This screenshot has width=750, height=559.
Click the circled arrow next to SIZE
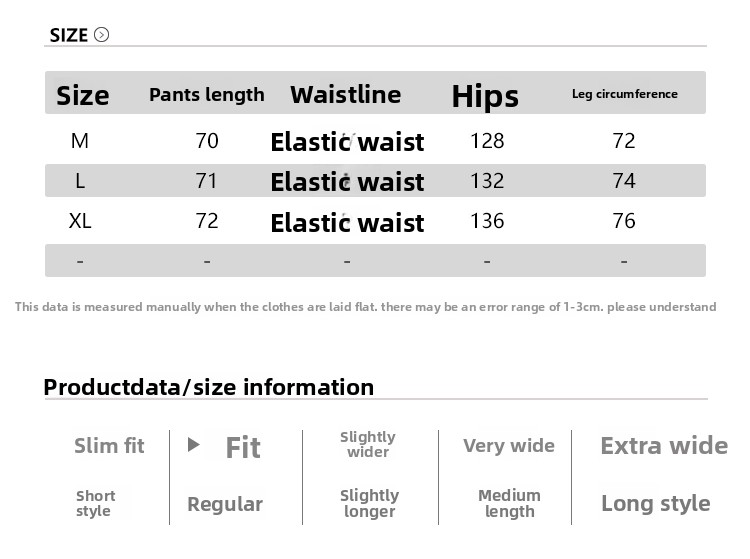coord(101,35)
